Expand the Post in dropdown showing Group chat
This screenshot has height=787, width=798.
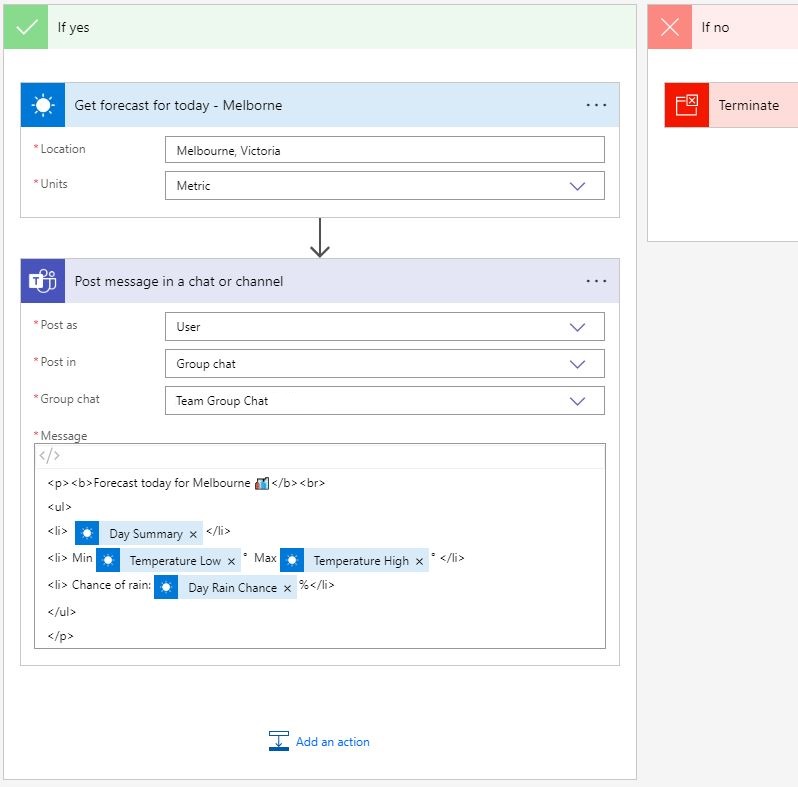pos(385,364)
